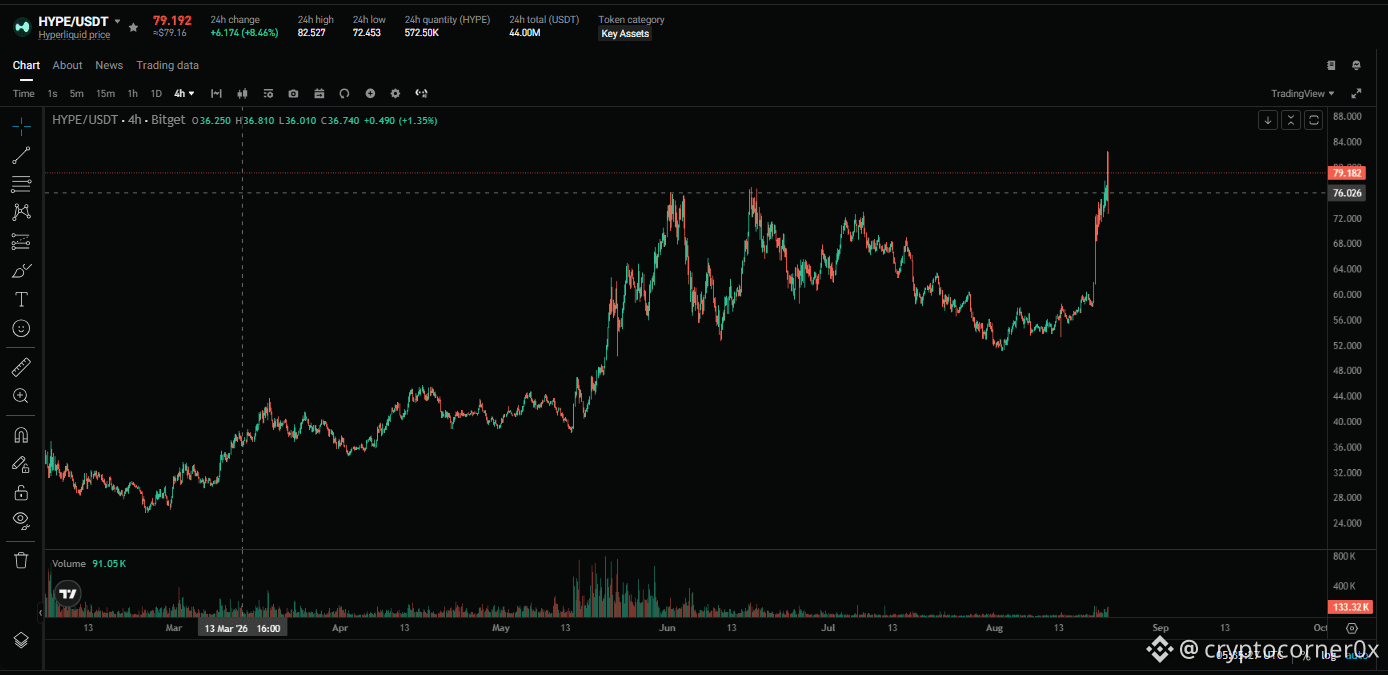Click the plus circle toolbar icon
The width and height of the screenshot is (1388, 675).
pyautogui.click(x=370, y=93)
